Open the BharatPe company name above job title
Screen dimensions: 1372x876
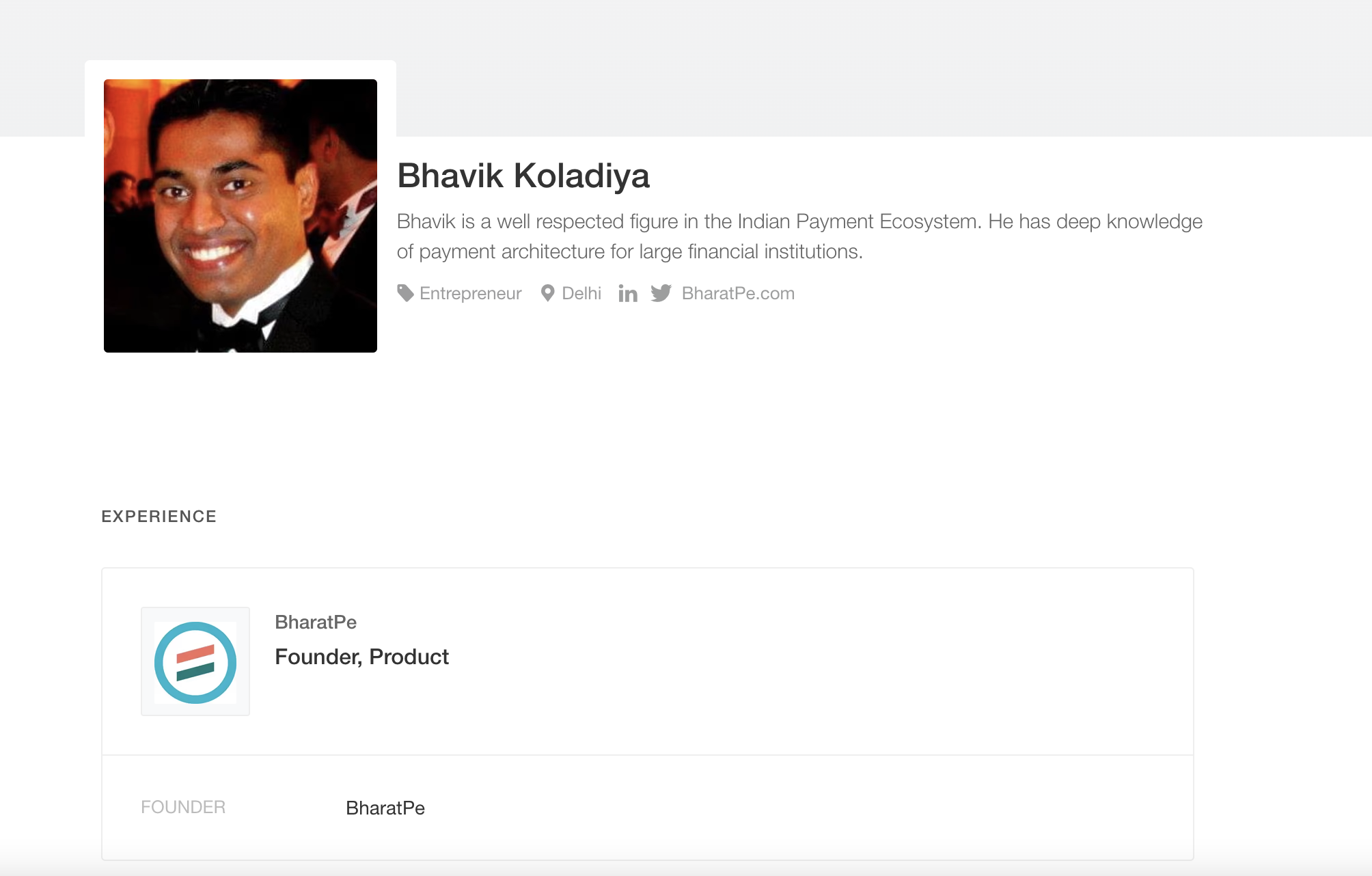[x=316, y=622]
